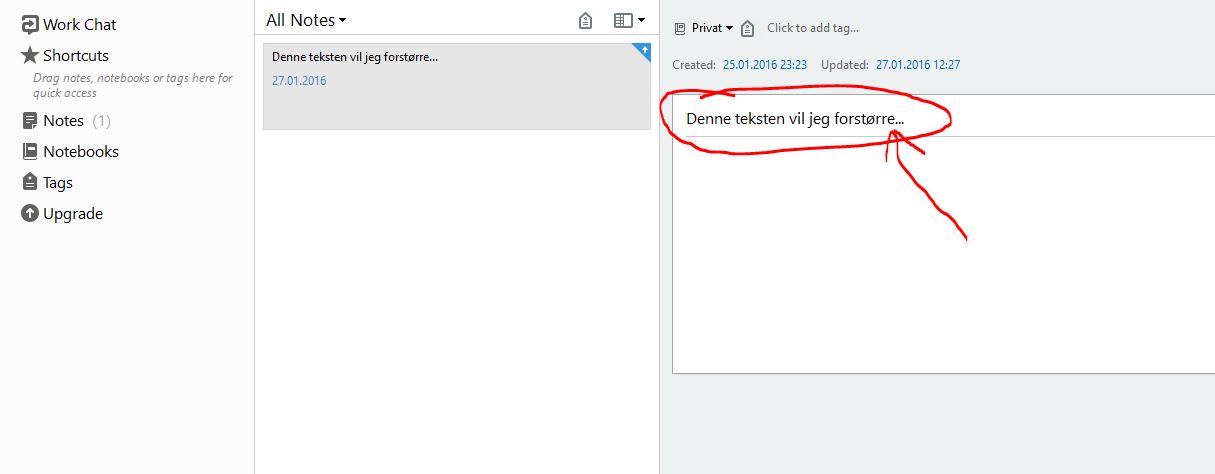Image resolution: width=1215 pixels, height=474 pixels.
Task: Click the tag icon next to 'Click to add tag...'
Action: (x=747, y=28)
